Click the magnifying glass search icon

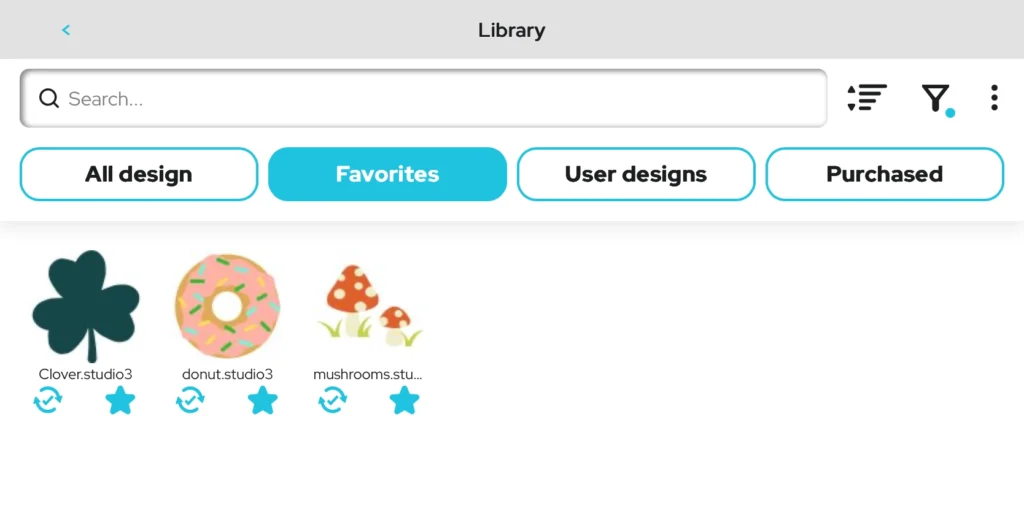48,98
